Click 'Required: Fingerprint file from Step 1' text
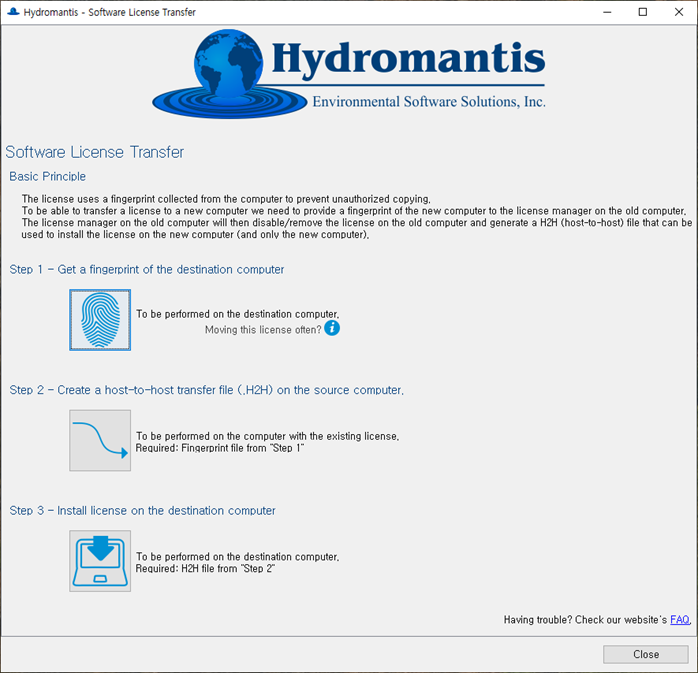 220,448
